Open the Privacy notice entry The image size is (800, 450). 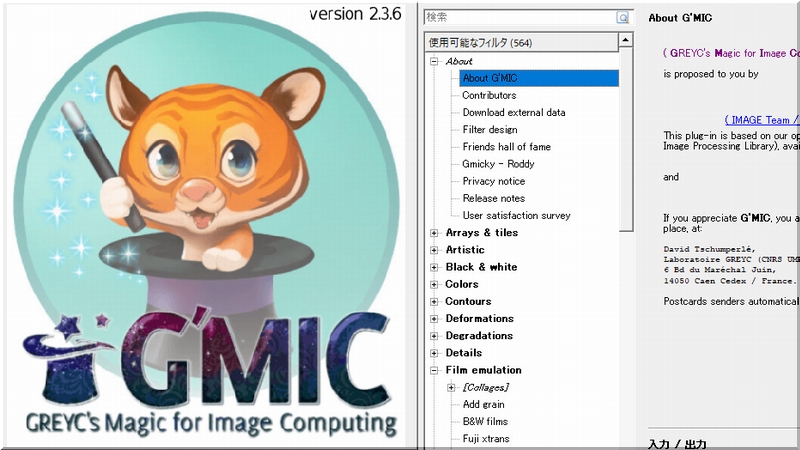[x=493, y=181]
